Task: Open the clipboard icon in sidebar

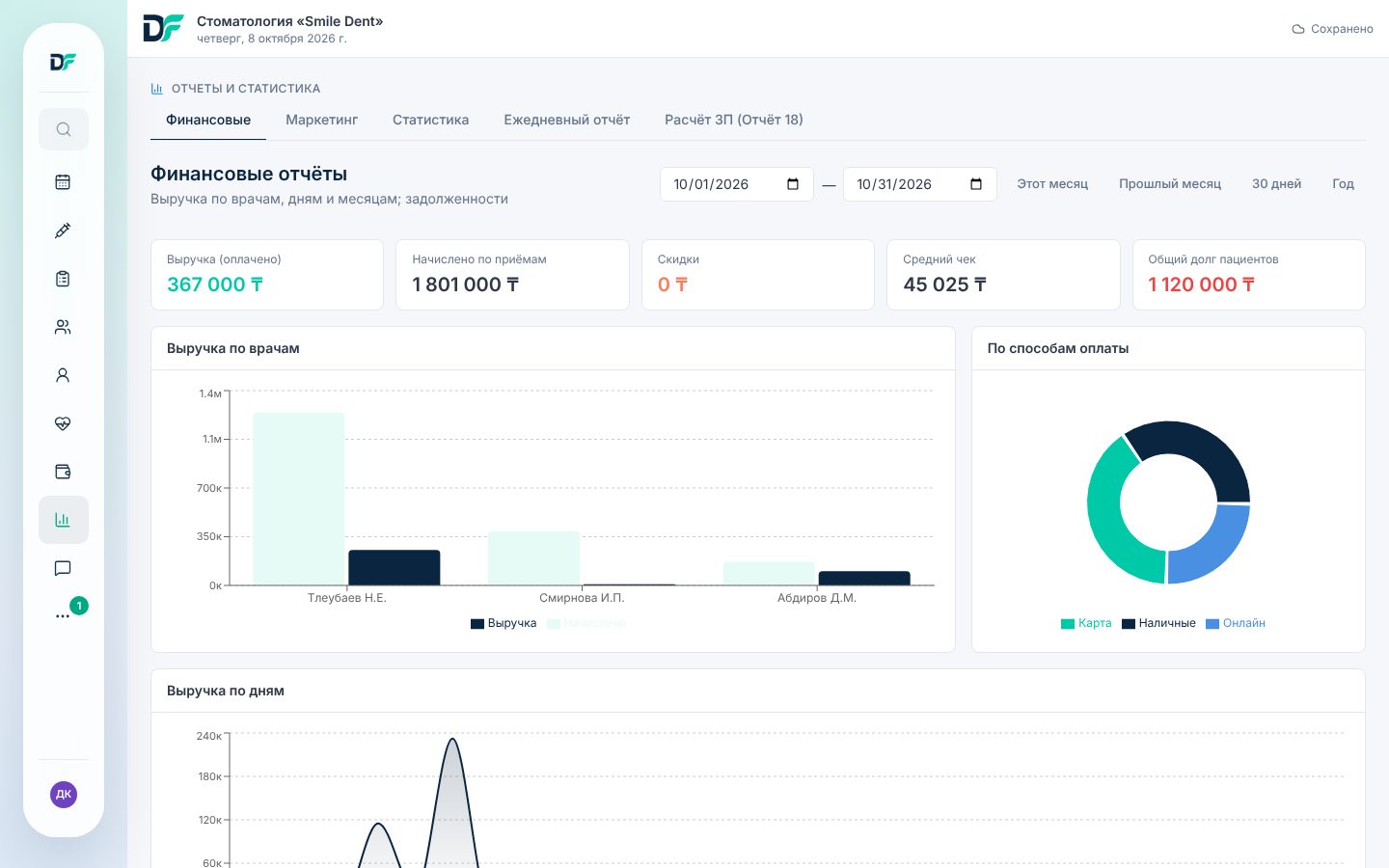Action: [x=64, y=279]
